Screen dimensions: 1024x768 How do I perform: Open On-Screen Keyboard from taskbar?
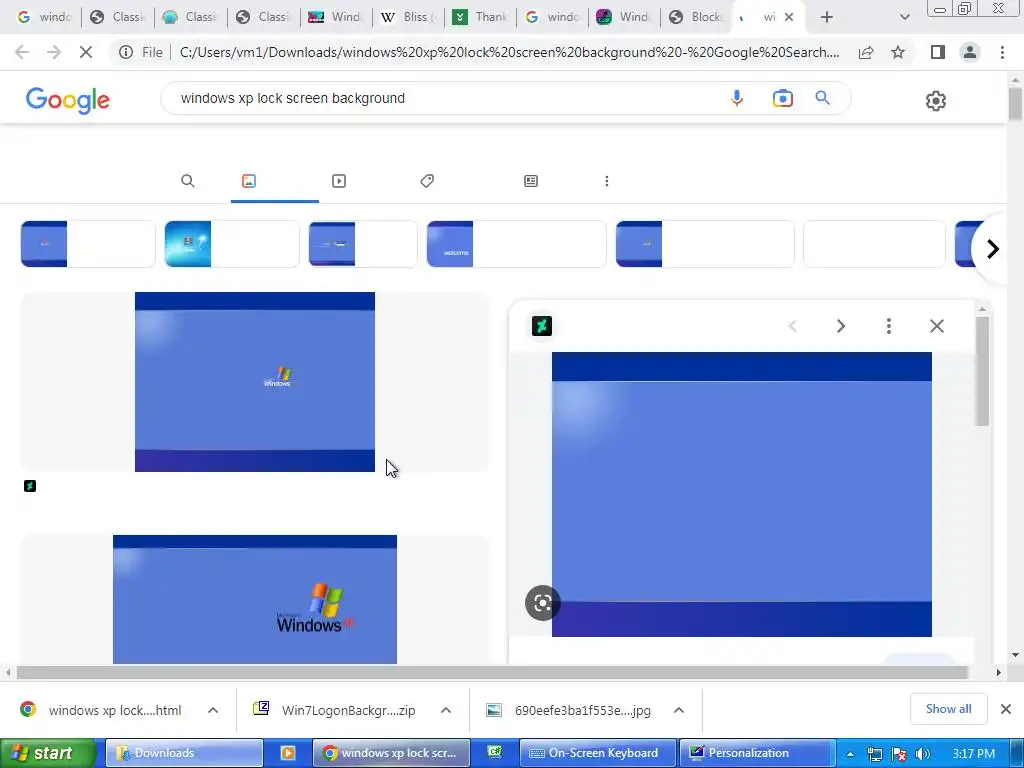[598, 753]
